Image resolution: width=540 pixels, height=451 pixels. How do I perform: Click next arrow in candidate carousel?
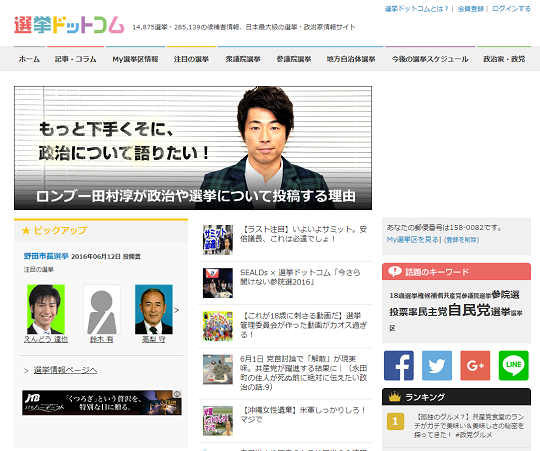(x=176, y=310)
